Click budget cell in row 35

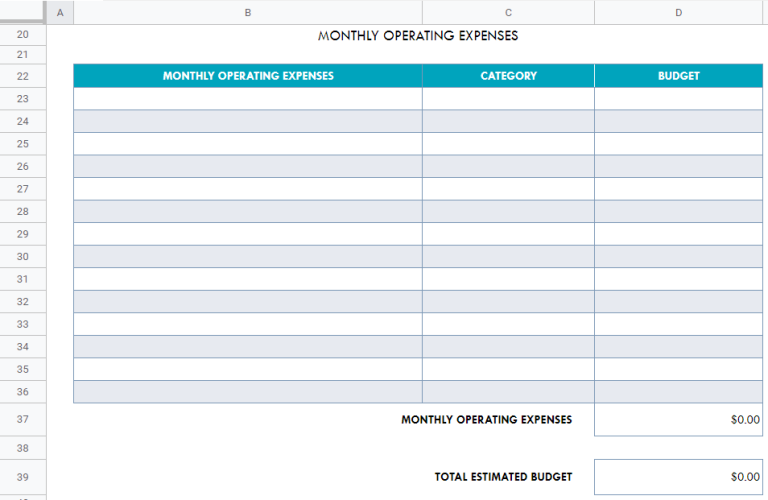click(x=678, y=369)
